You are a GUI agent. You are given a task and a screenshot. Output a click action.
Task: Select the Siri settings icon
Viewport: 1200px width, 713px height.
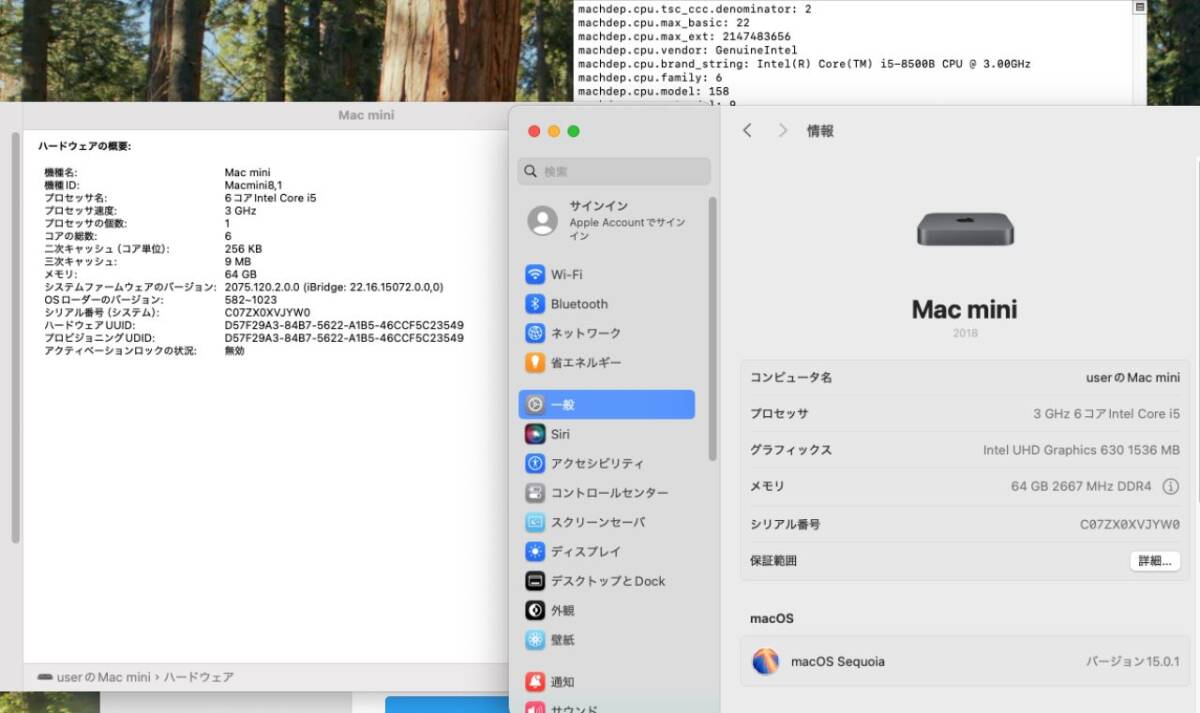click(559, 434)
